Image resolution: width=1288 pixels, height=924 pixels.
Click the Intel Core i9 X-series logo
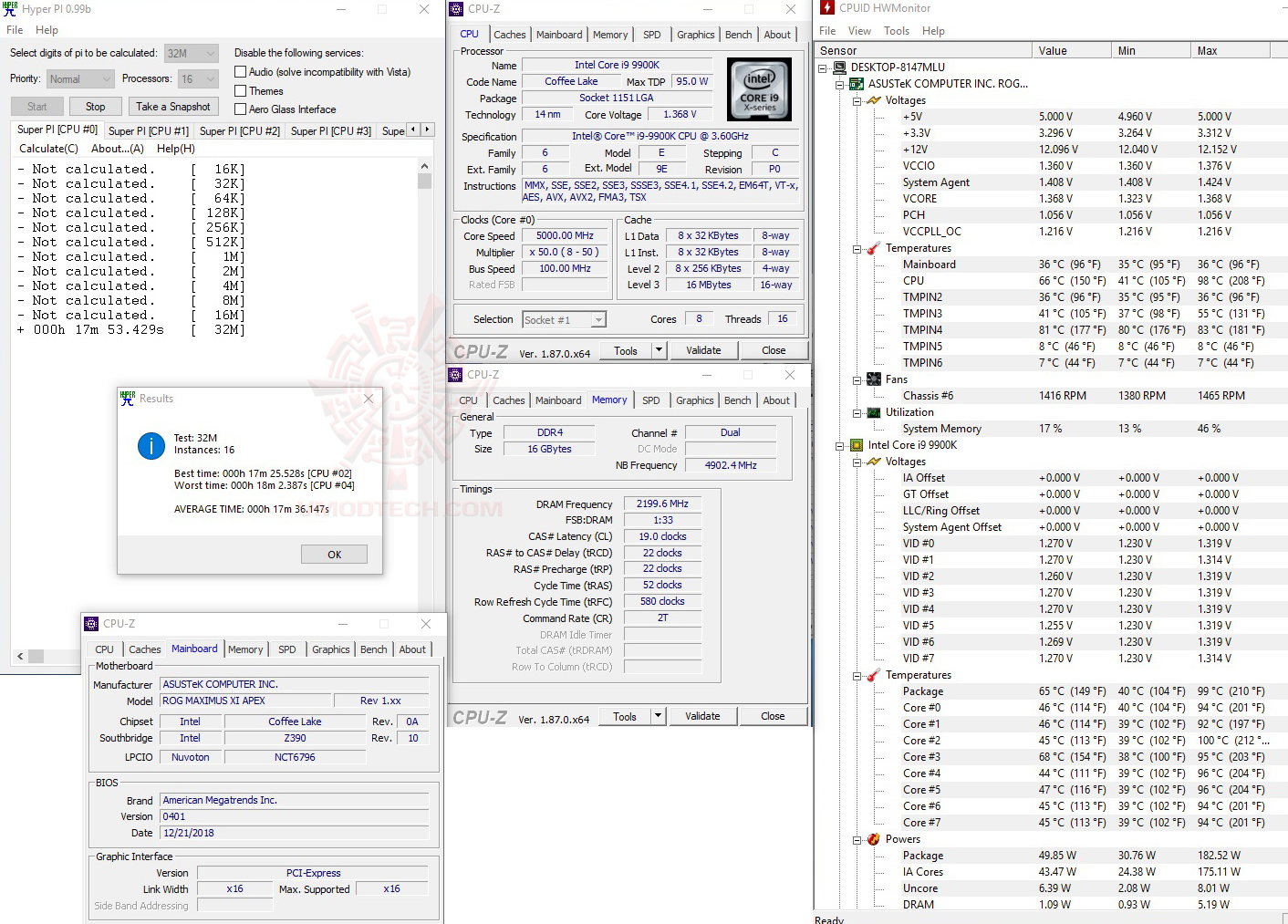click(x=760, y=89)
